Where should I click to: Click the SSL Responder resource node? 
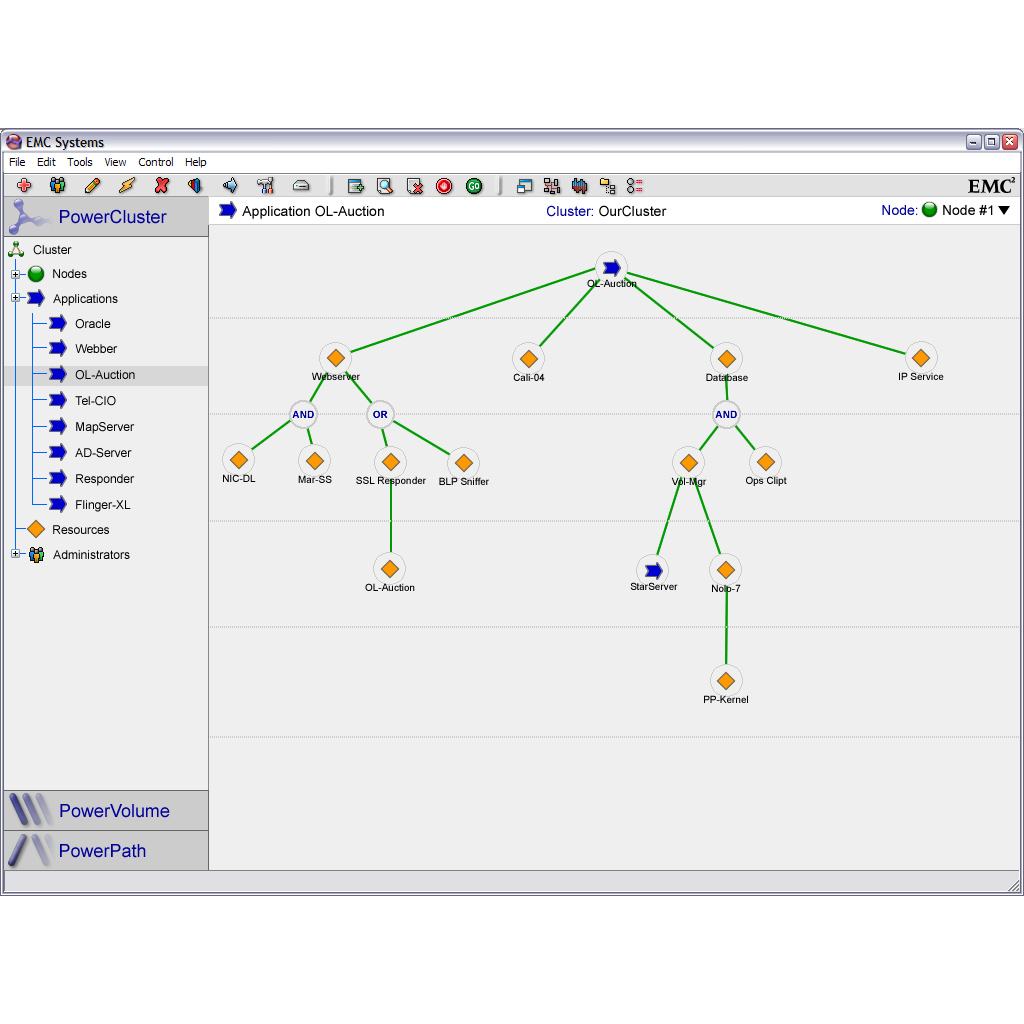pos(391,462)
